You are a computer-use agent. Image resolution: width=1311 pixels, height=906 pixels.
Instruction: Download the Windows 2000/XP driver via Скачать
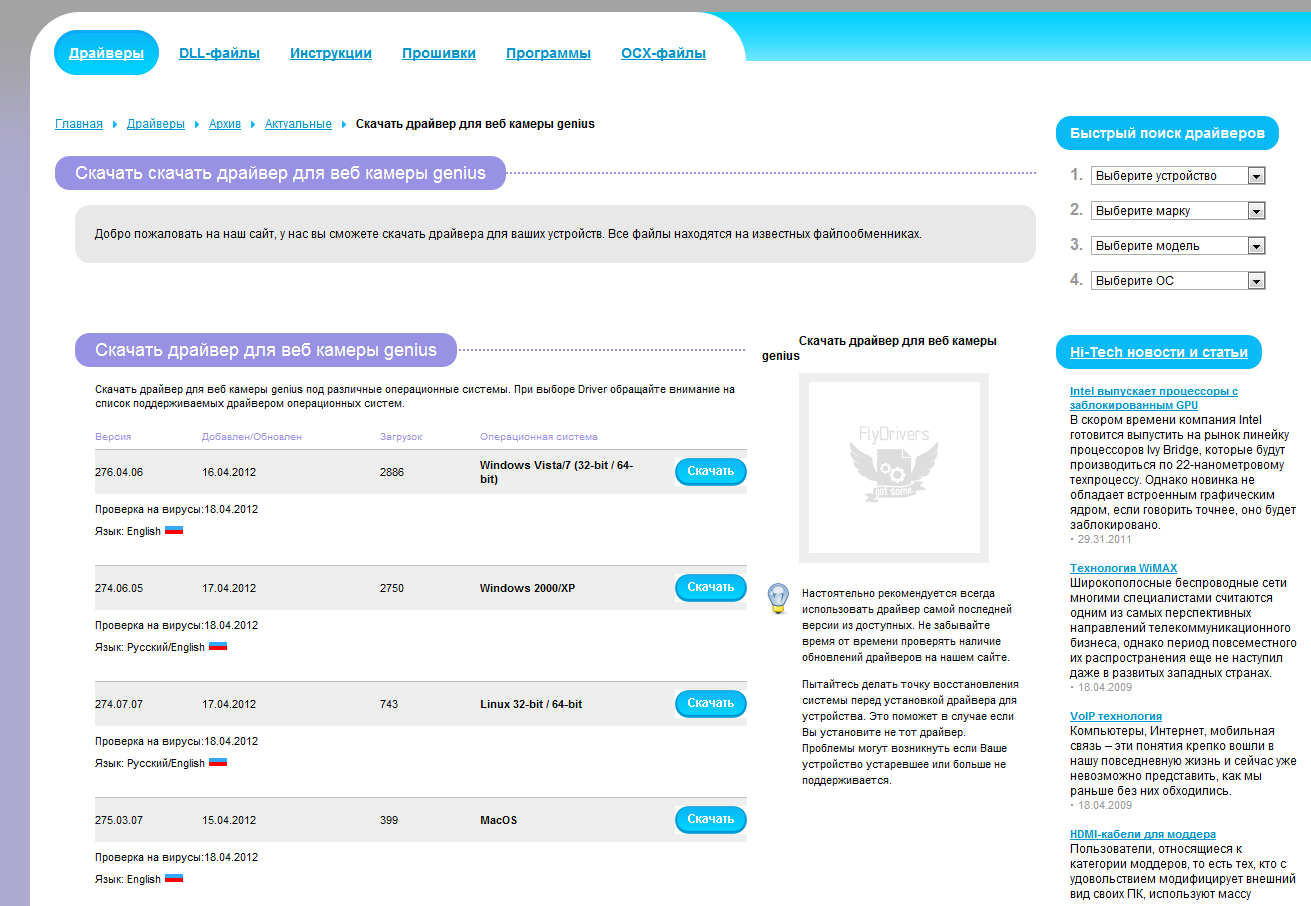click(x=711, y=587)
